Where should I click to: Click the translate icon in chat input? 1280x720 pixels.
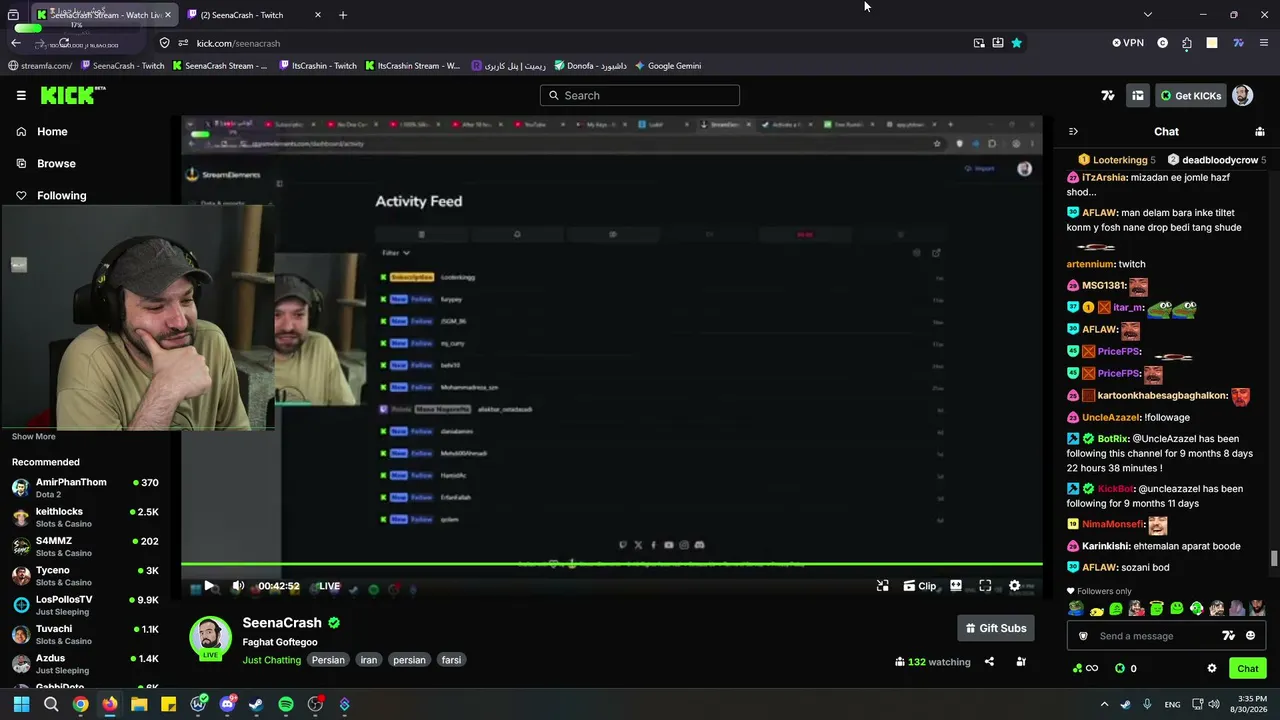pyautogui.click(x=1229, y=636)
